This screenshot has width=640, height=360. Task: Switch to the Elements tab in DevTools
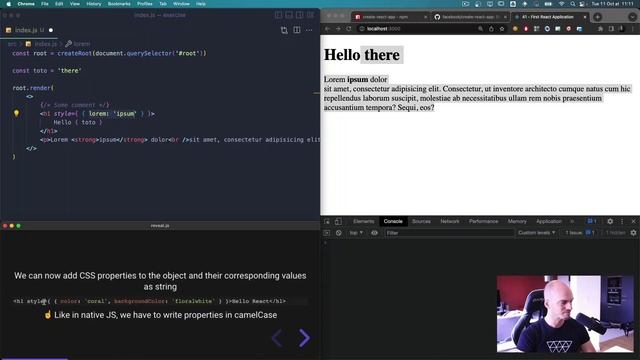pyautogui.click(x=363, y=221)
